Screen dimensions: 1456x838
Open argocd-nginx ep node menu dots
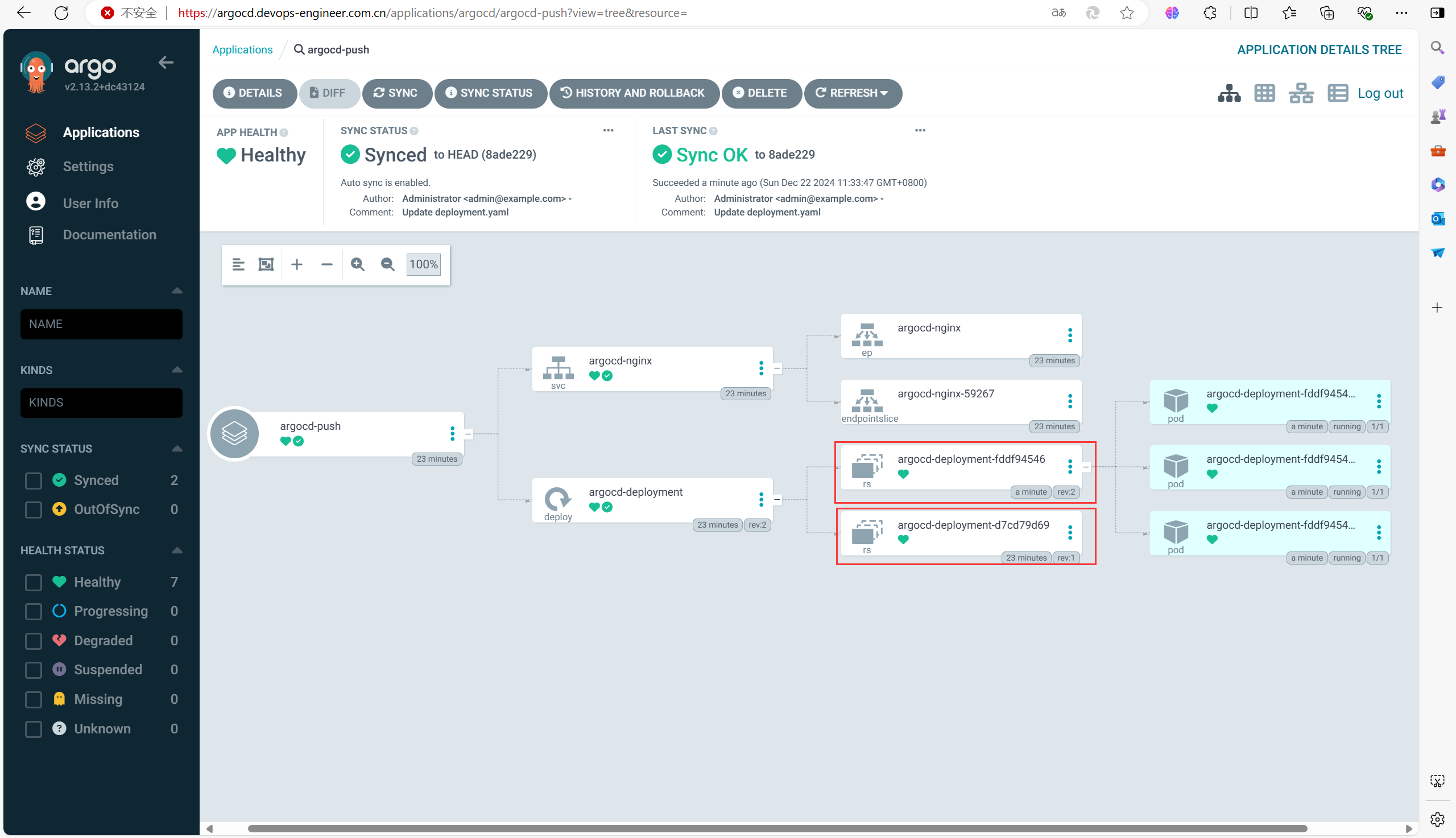point(1070,335)
